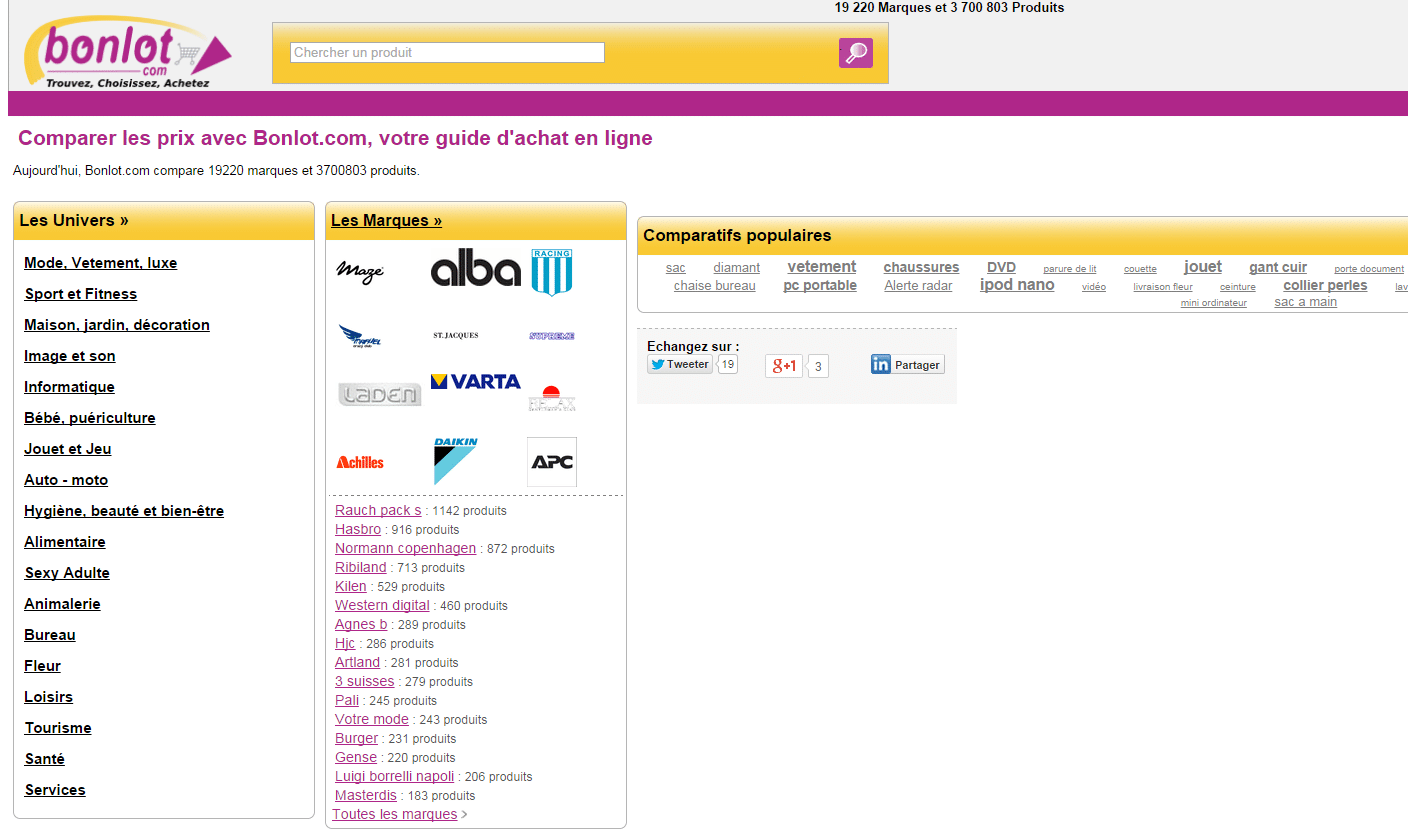Open Santé category
1408x836 pixels.
tap(45, 759)
